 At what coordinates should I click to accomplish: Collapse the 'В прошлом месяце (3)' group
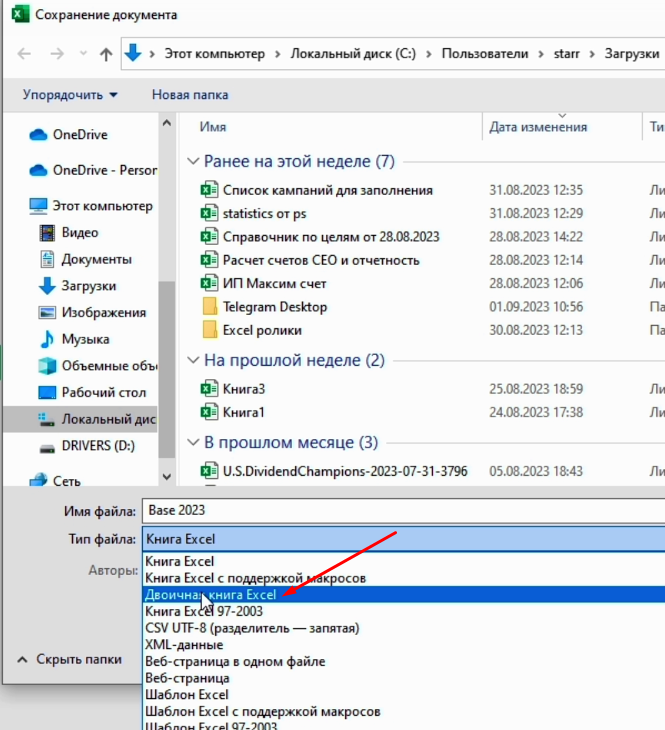coord(193,443)
